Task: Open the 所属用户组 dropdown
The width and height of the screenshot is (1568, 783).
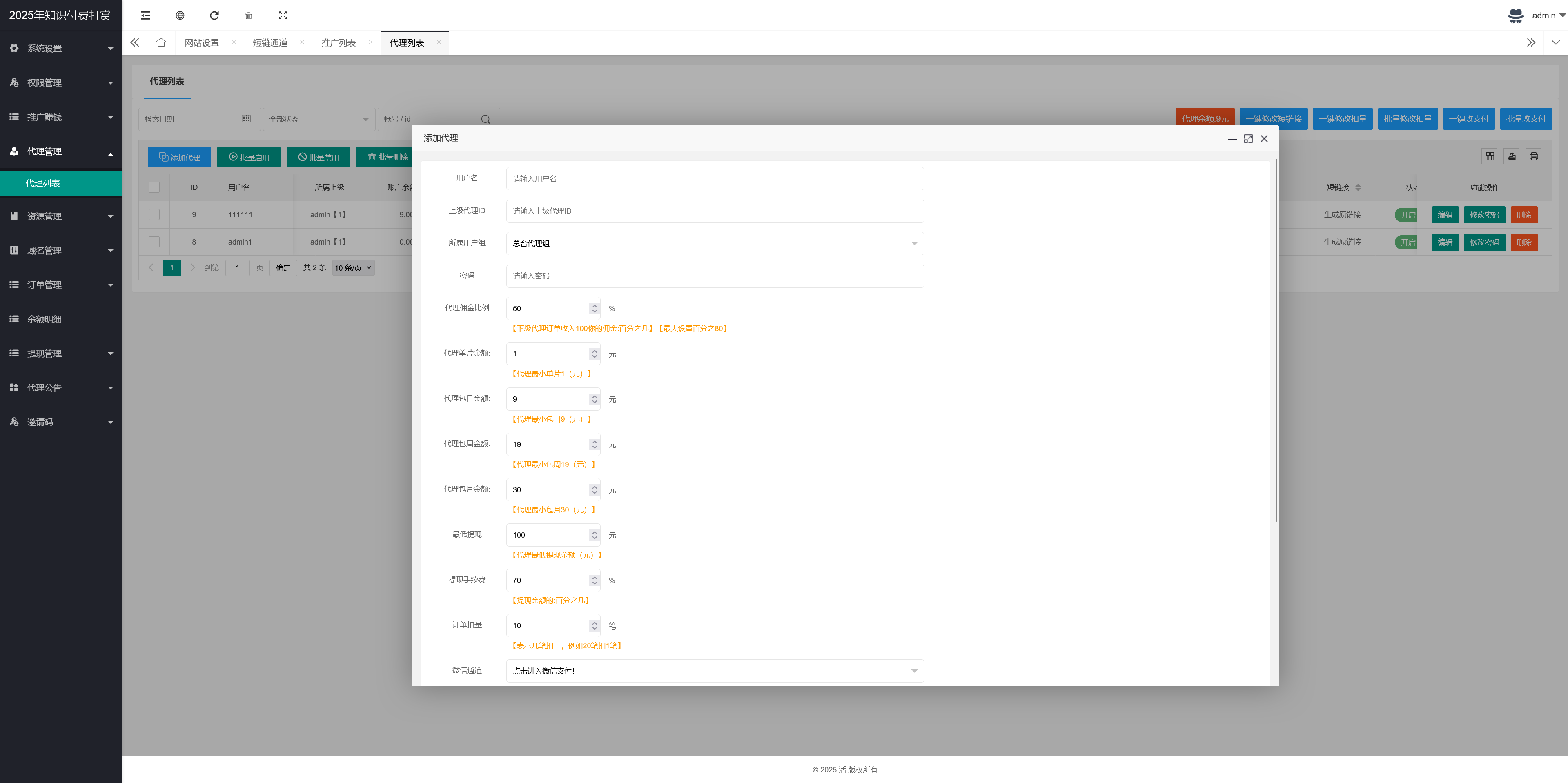Action: 715,243
